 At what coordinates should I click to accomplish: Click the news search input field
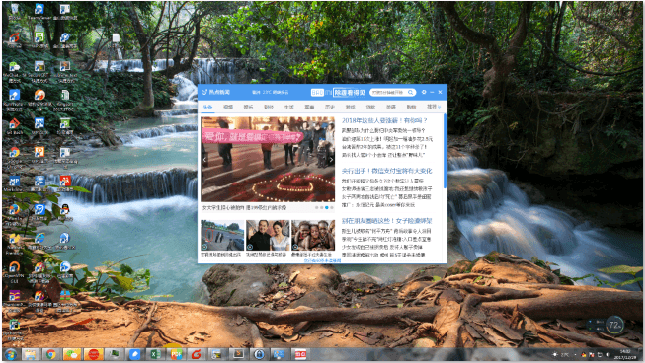tap(389, 93)
